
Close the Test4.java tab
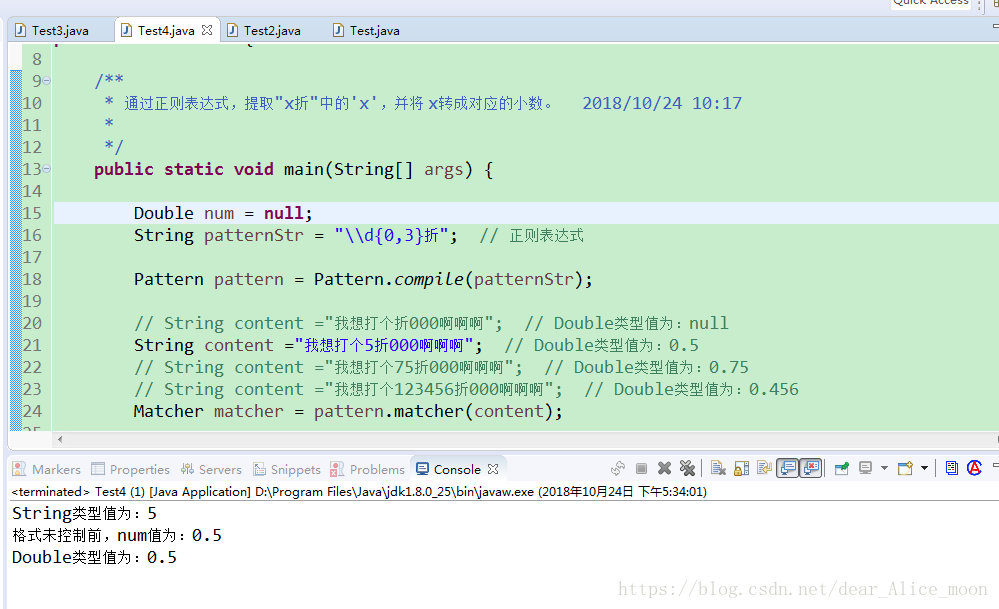(x=207, y=30)
